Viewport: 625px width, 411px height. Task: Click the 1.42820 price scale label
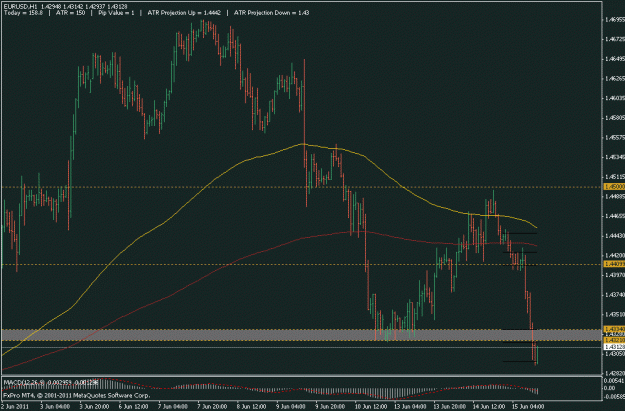(x=615, y=373)
